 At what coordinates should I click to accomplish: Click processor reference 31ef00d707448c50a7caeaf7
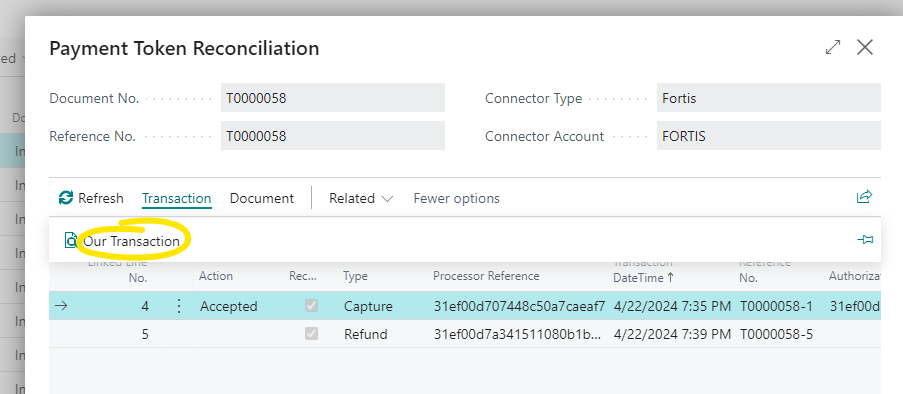tap(519, 306)
